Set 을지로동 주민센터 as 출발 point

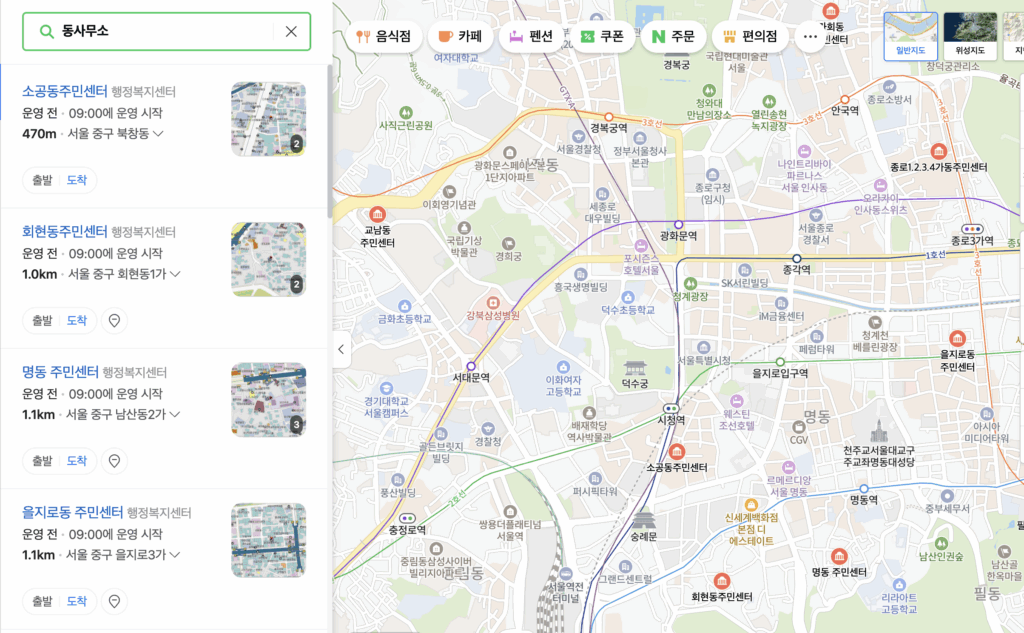pyautogui.click(x=42, y=602)
